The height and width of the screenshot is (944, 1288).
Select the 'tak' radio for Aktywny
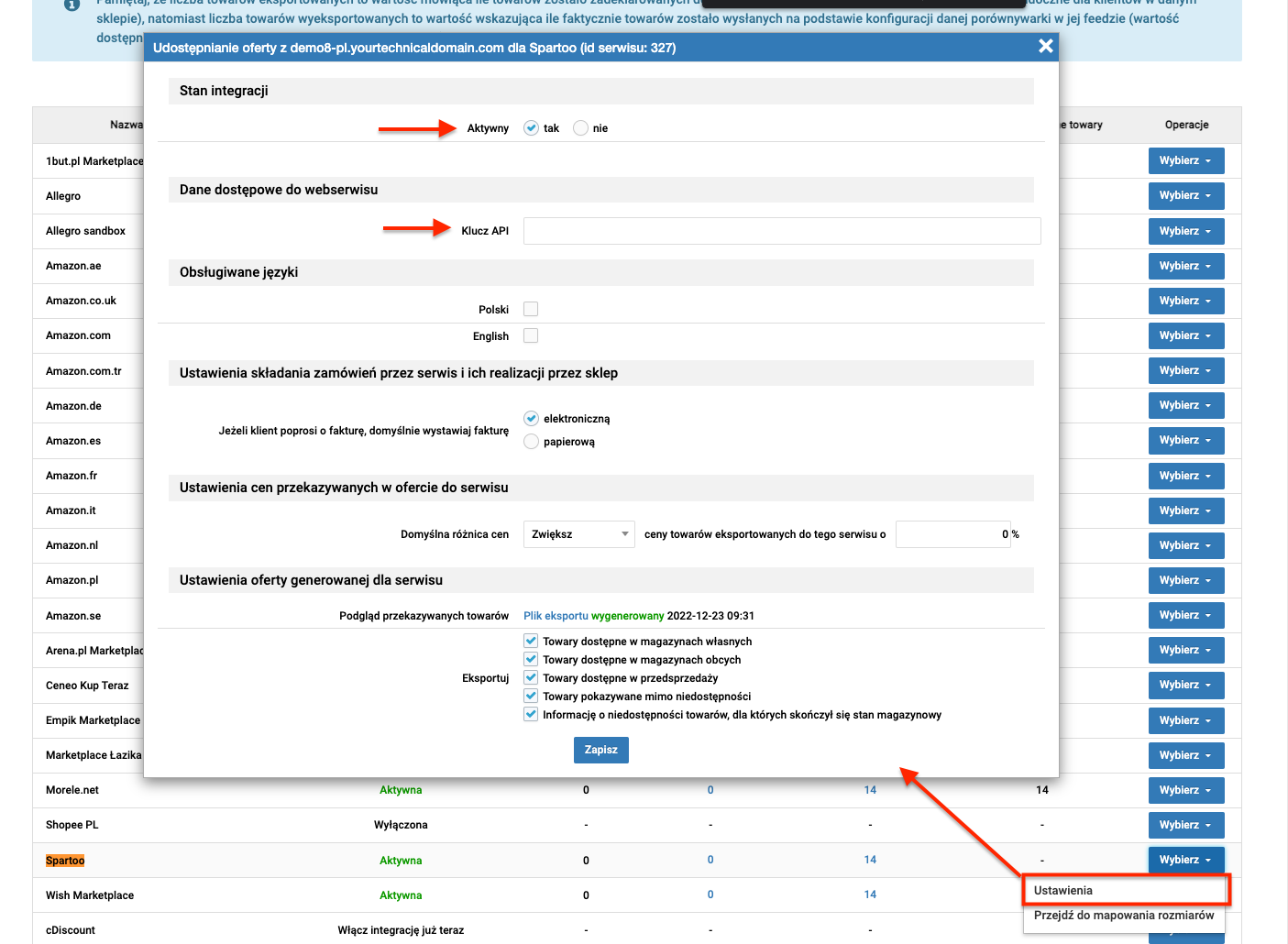531,128
